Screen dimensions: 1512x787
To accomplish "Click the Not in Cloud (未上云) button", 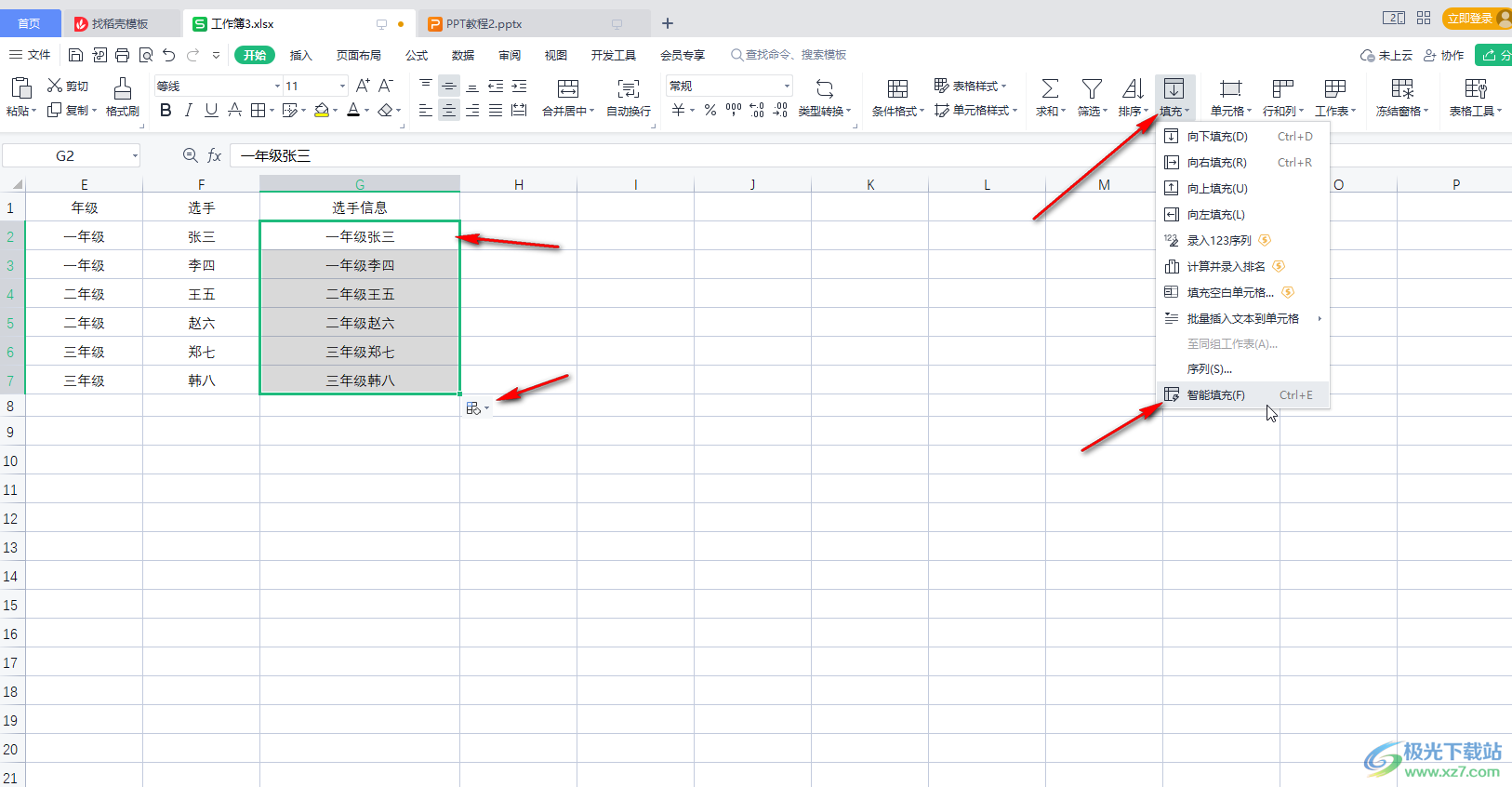I will click(x=1386, y=55).
